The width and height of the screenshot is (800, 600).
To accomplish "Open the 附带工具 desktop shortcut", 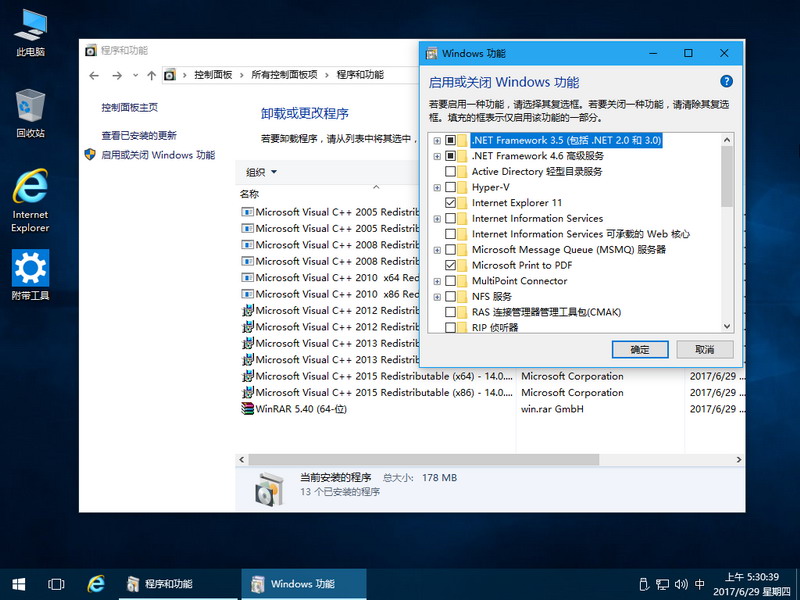I will [x=30, y=275].
